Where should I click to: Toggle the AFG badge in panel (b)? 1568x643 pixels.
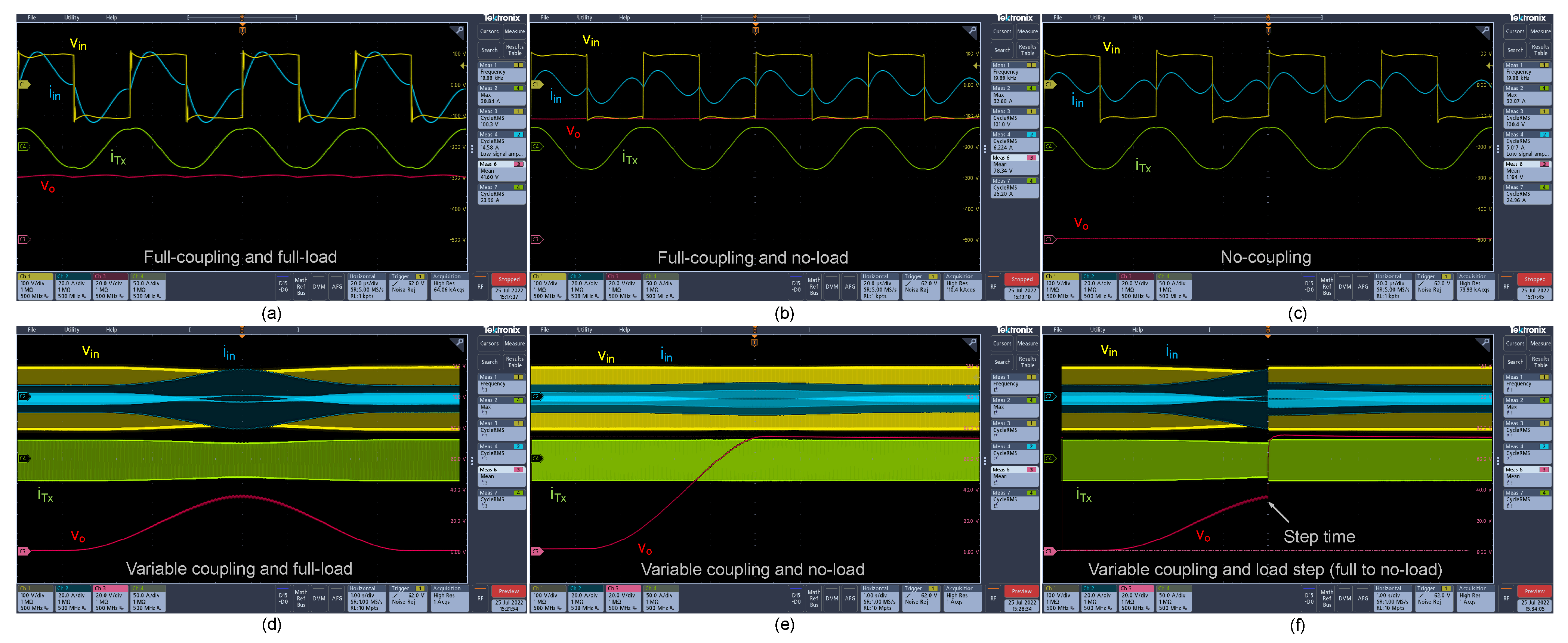pos(850,286)
